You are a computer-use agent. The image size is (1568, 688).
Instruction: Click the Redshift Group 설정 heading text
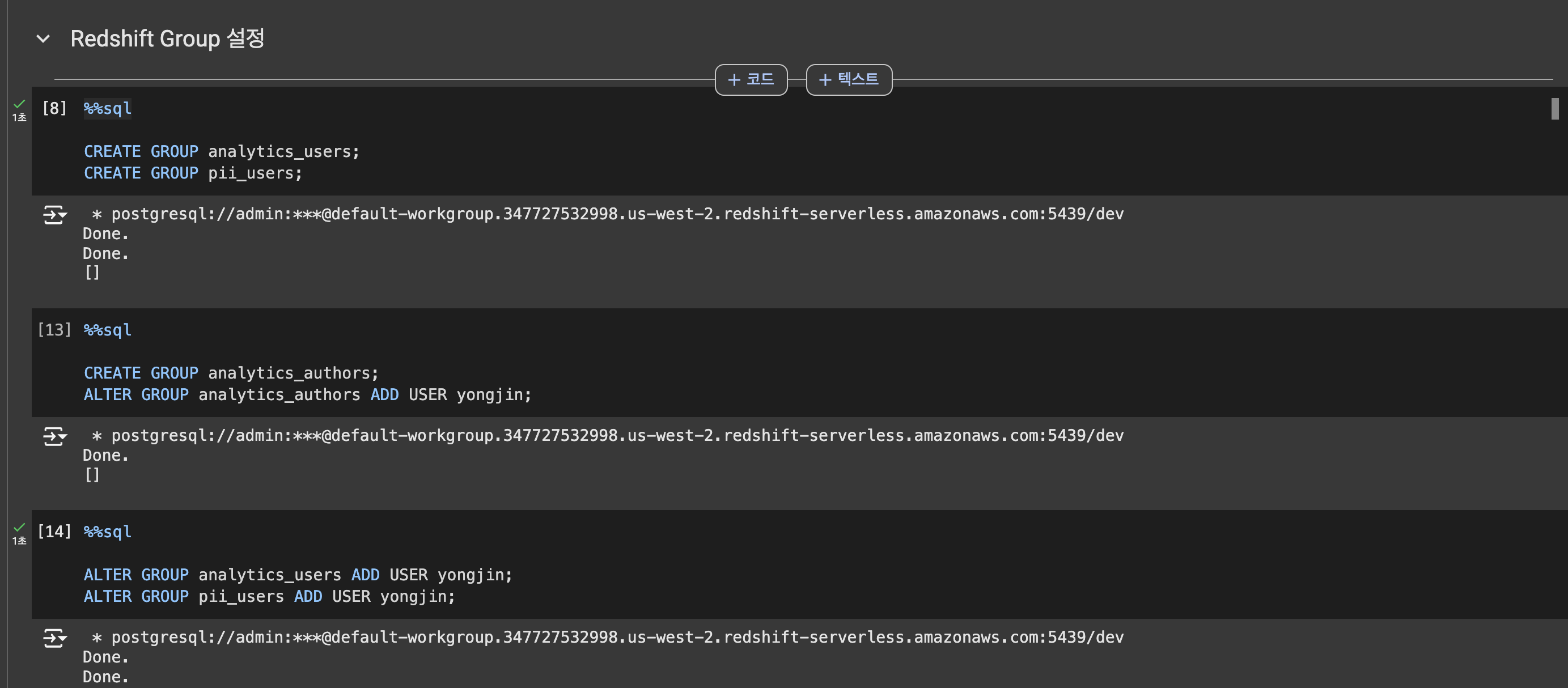pyautogui.click(x=167, y=39)
